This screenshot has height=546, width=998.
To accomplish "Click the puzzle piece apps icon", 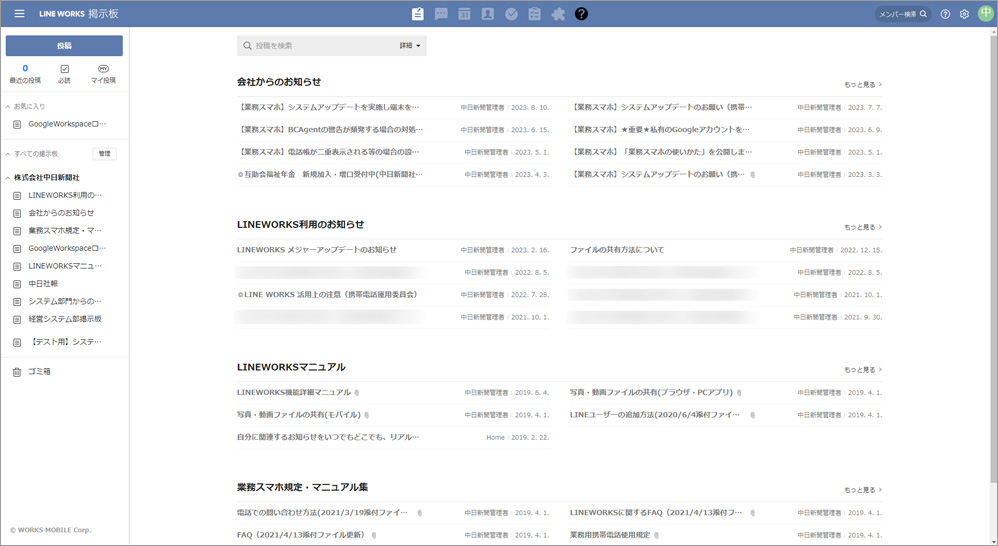I will click(x=558, y=14).
